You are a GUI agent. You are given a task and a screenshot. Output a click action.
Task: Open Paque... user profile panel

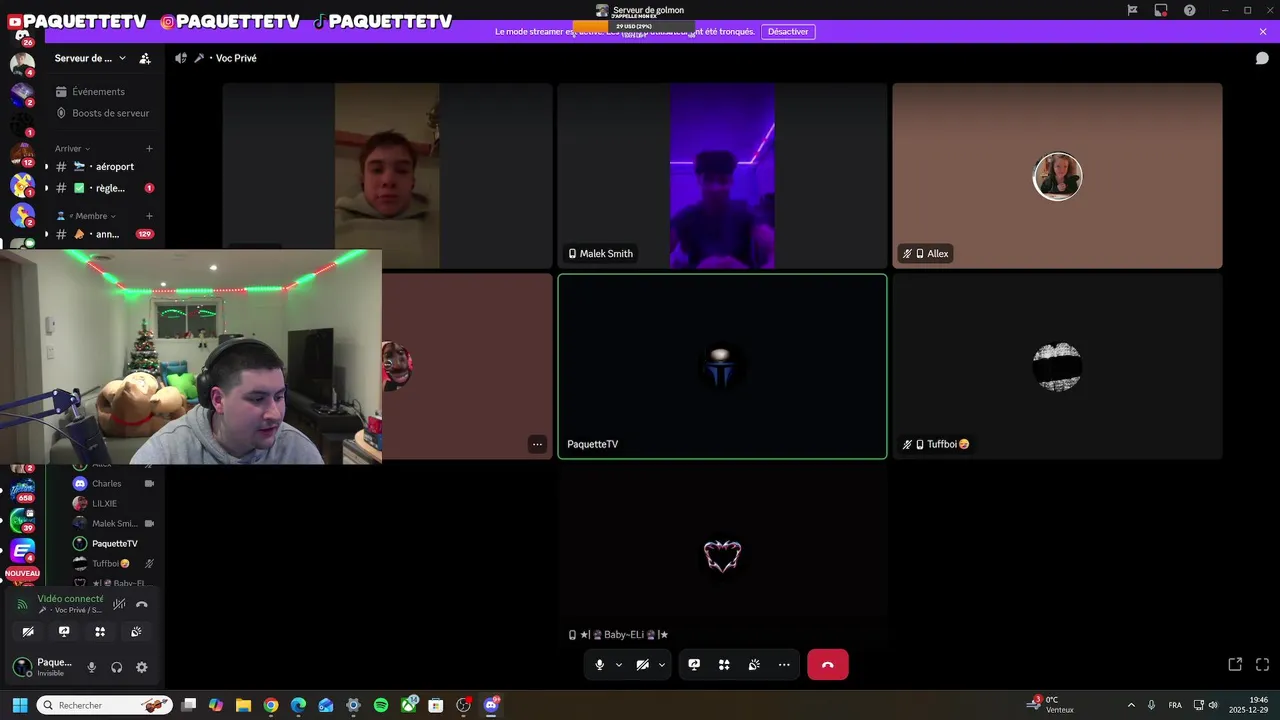[42, 667]
